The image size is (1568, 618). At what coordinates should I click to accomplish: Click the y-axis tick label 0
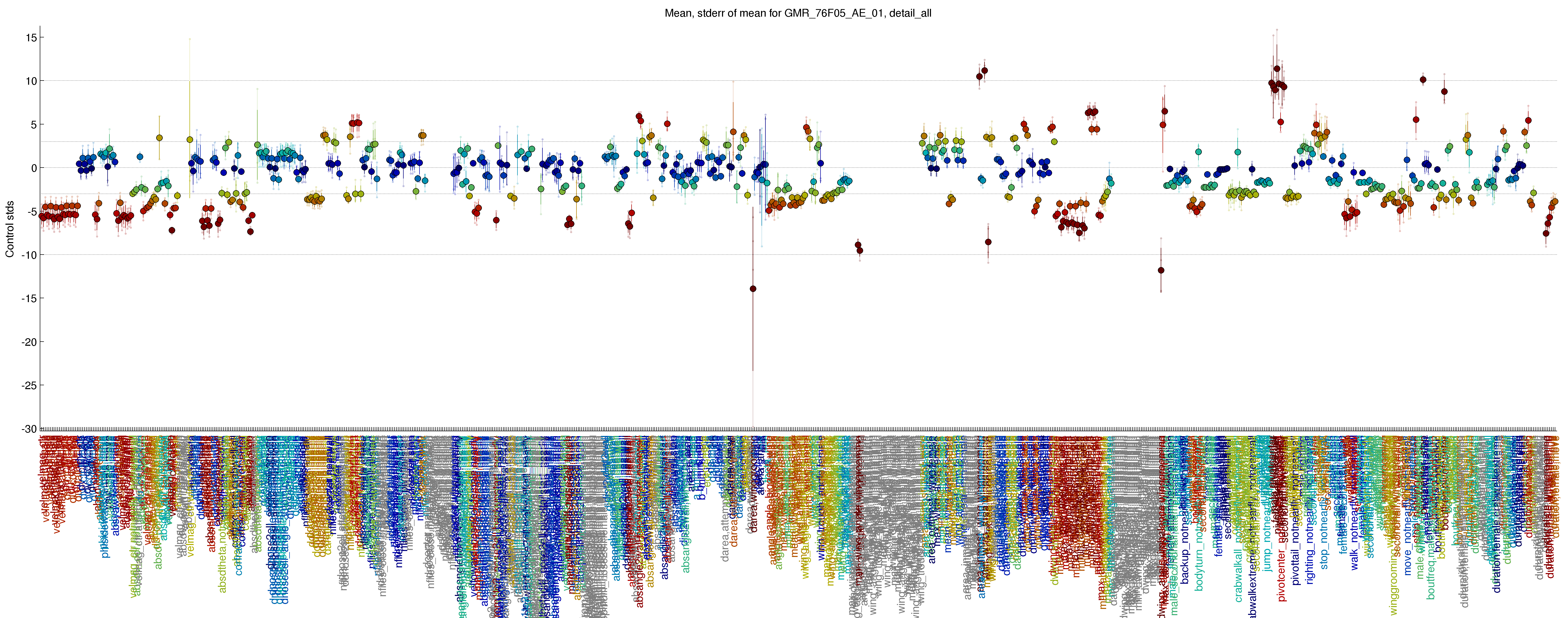34,168
